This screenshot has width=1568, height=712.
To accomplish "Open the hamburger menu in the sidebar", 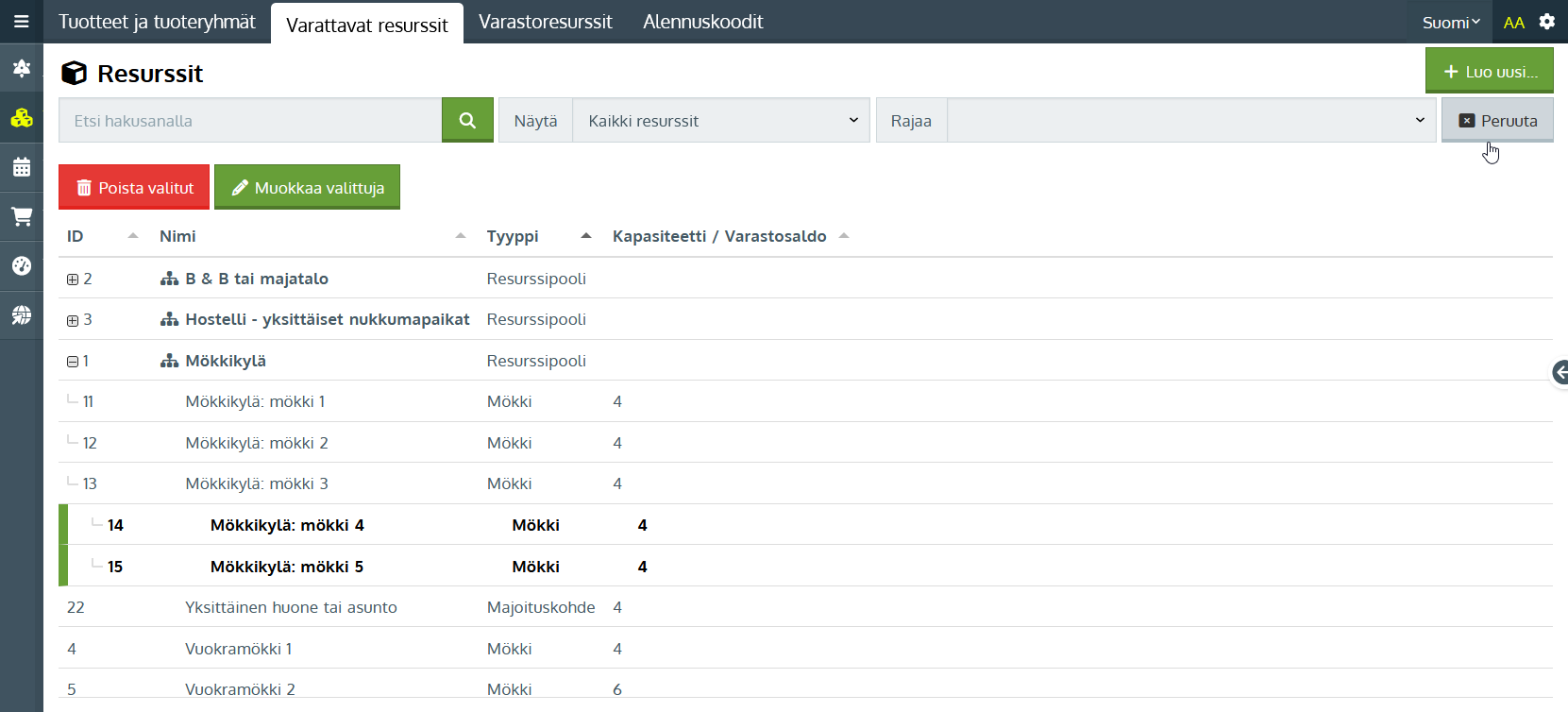I will [x=21, y=22].
